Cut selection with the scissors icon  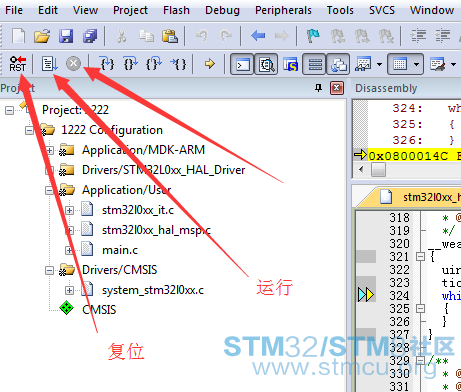coord(121,36)
